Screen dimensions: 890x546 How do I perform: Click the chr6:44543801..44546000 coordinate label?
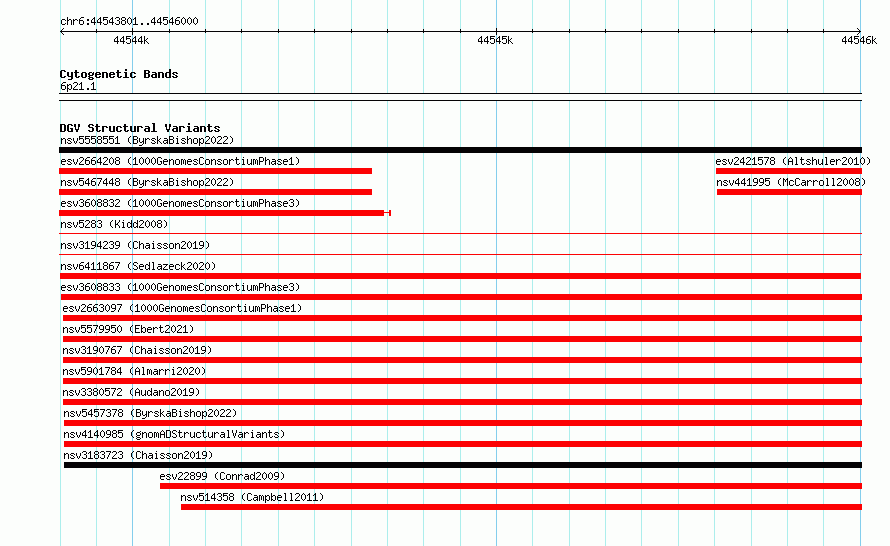pyautogui.click(x=129, y=21)
